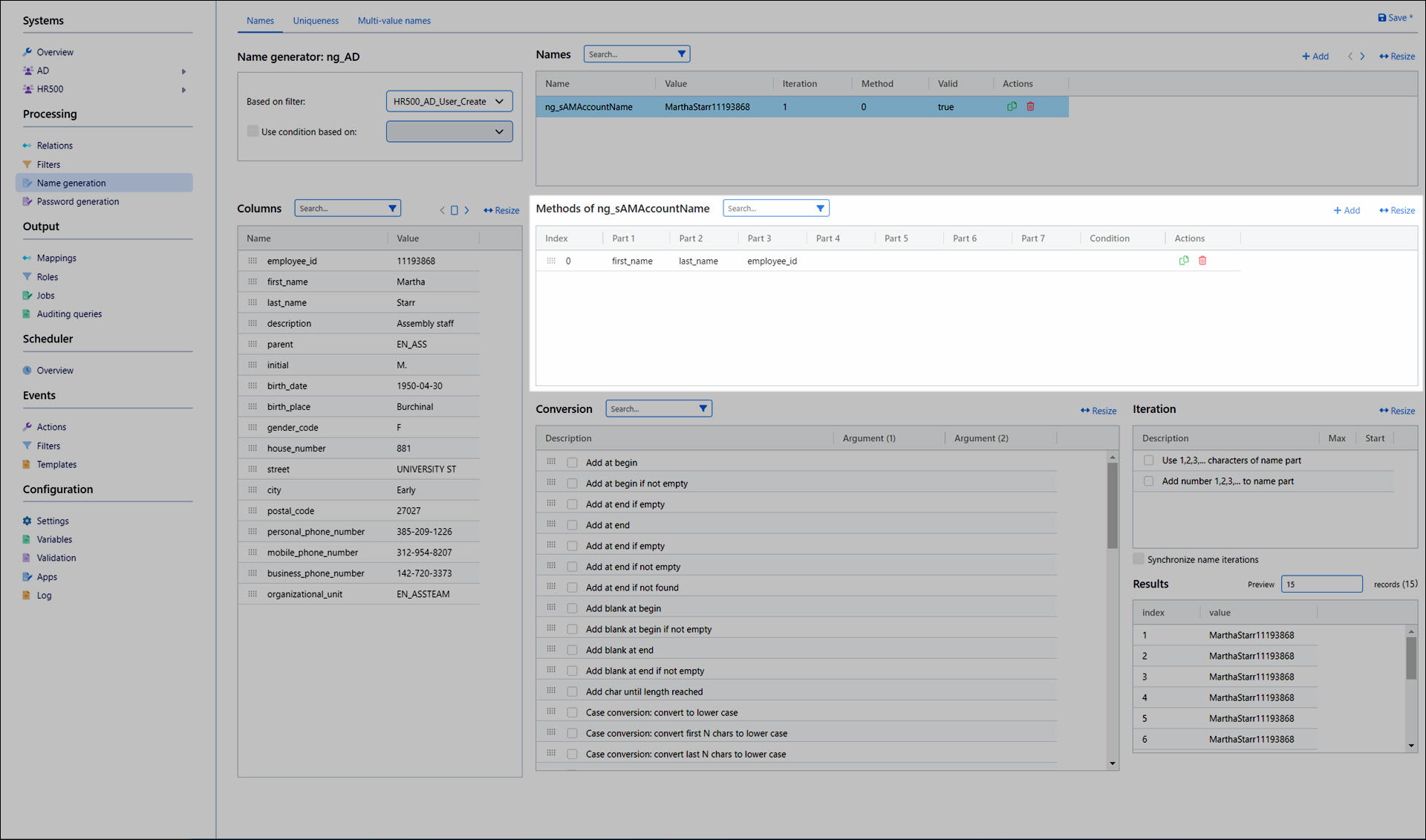Duplicate method index 0 row

pyautogui.click(x=1184, y=261)
